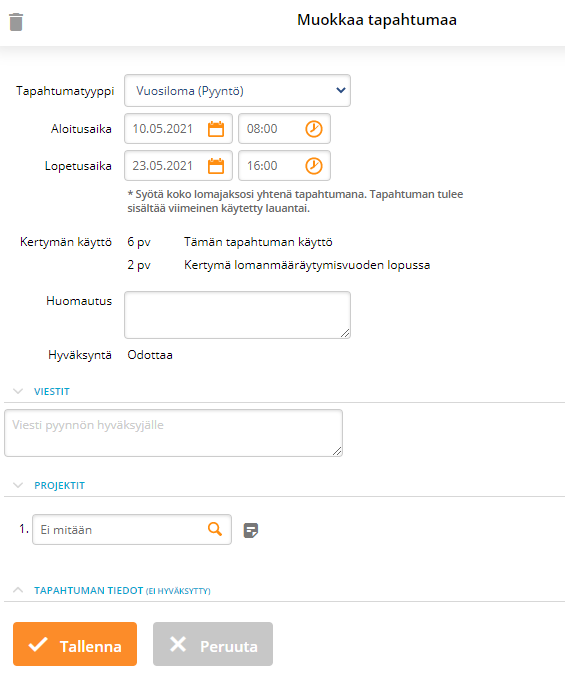
Task: Click the VIESTIT section header
Action: tap(52, 392)
